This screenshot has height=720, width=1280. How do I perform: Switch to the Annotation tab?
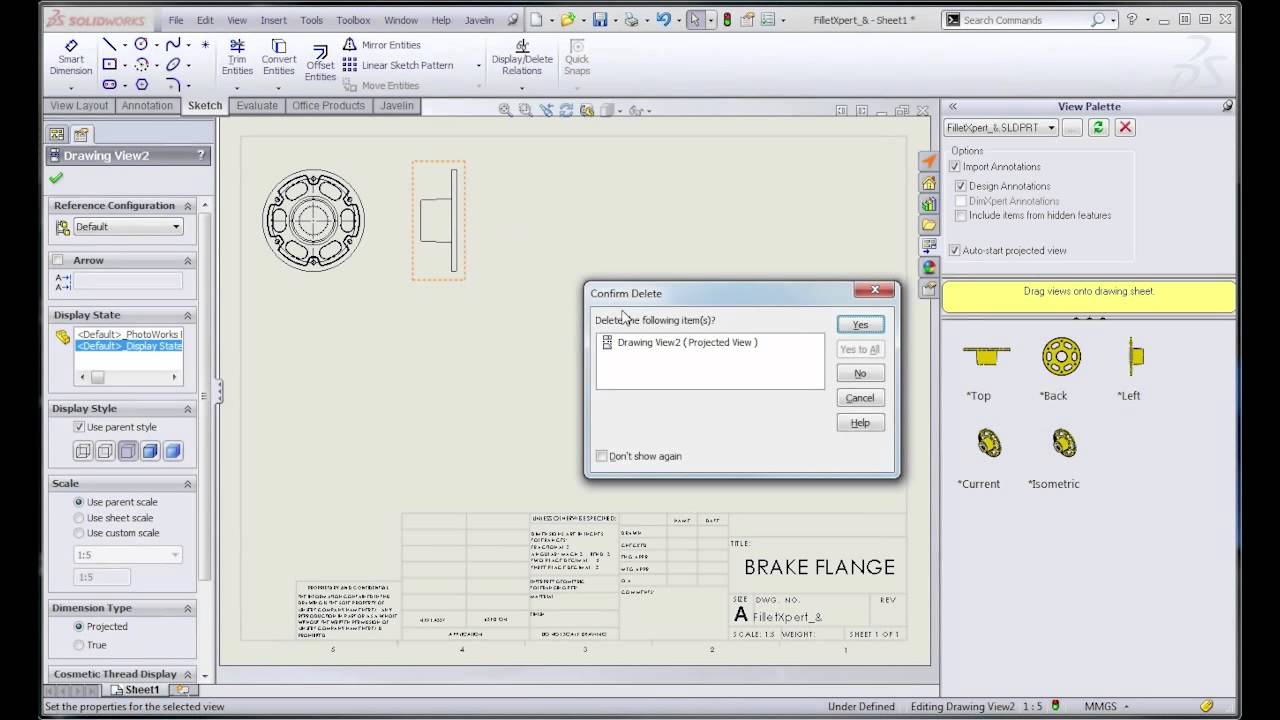pos(147,106)
